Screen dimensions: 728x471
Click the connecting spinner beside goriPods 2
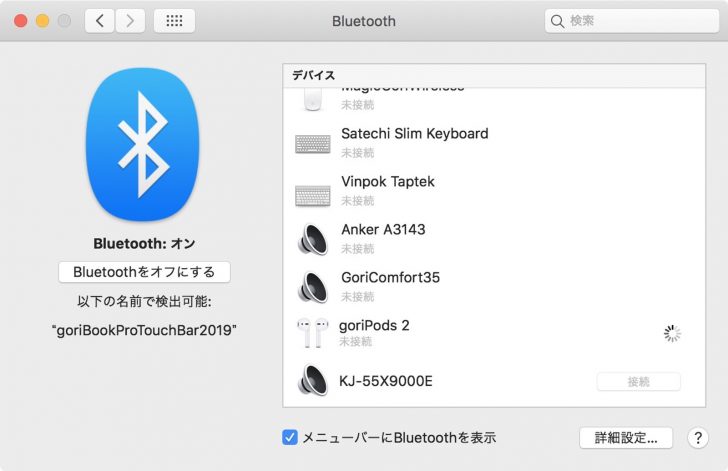point(672,333)
